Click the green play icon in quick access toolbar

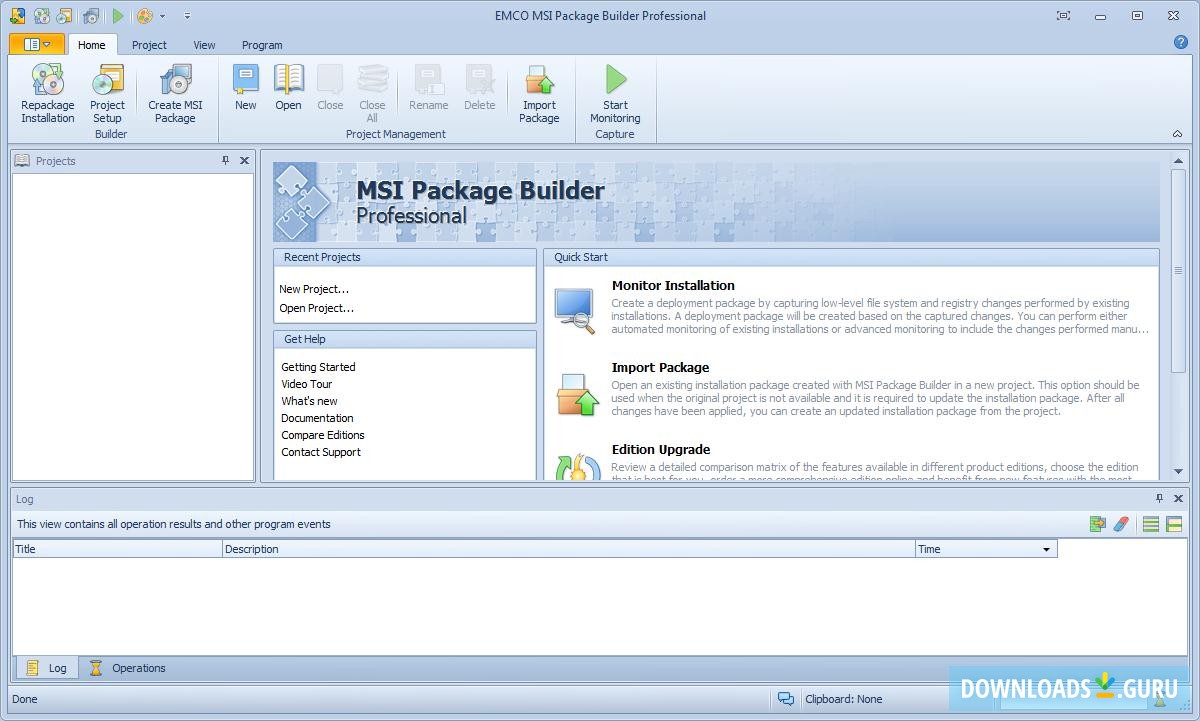point(118,16)
